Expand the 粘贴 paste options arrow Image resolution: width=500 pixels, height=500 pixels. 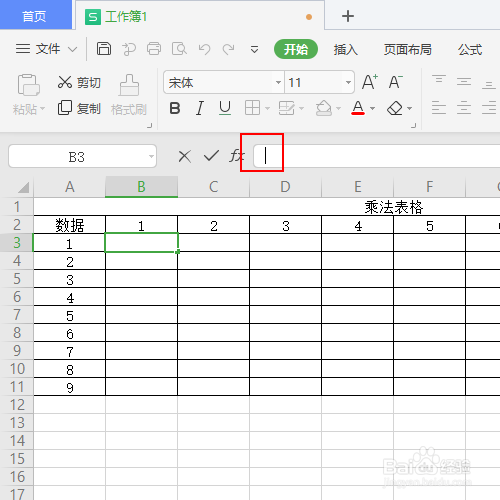tap(42, 109)
